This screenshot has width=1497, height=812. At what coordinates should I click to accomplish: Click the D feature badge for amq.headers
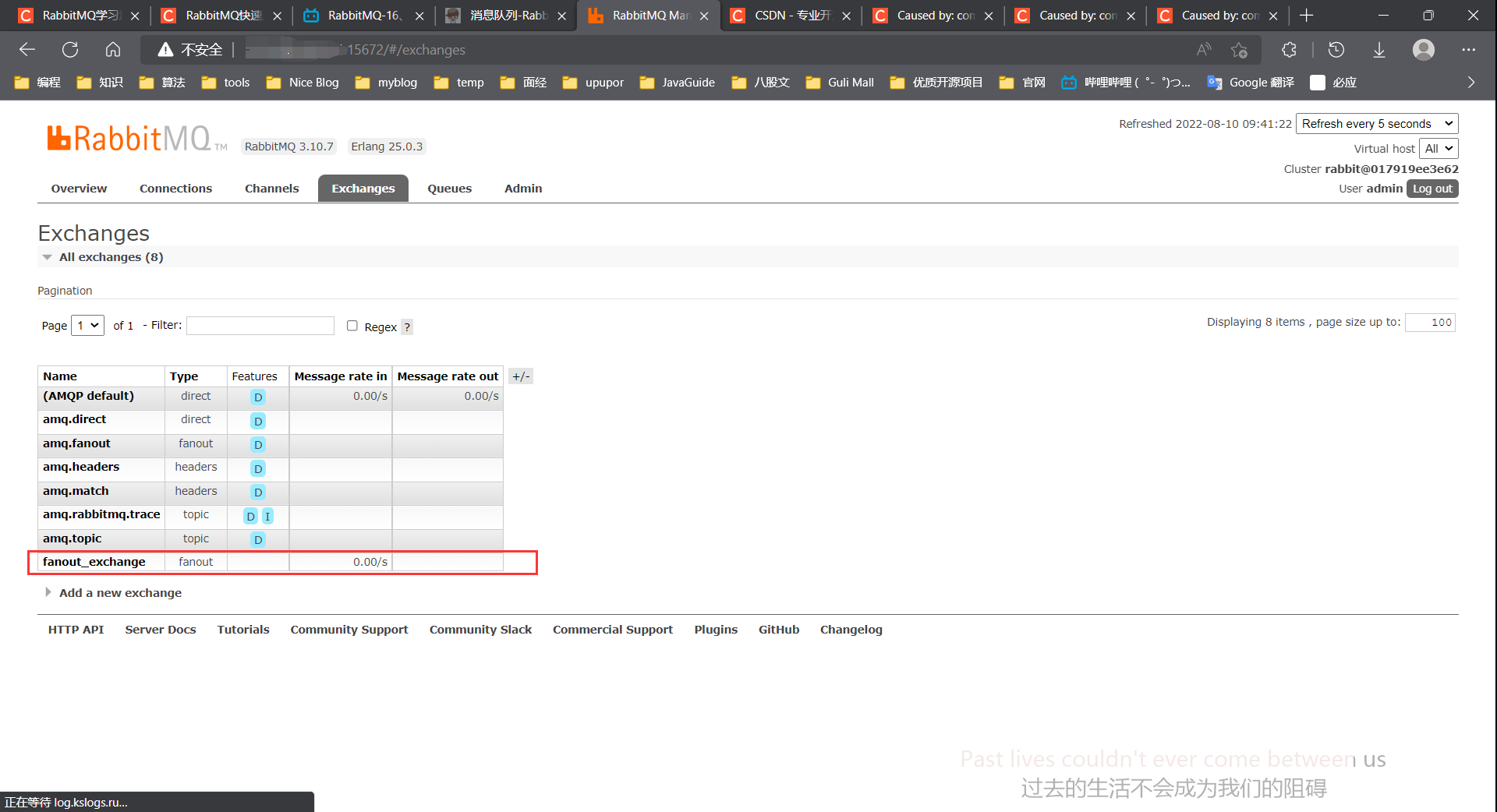(x=258, y=468)
